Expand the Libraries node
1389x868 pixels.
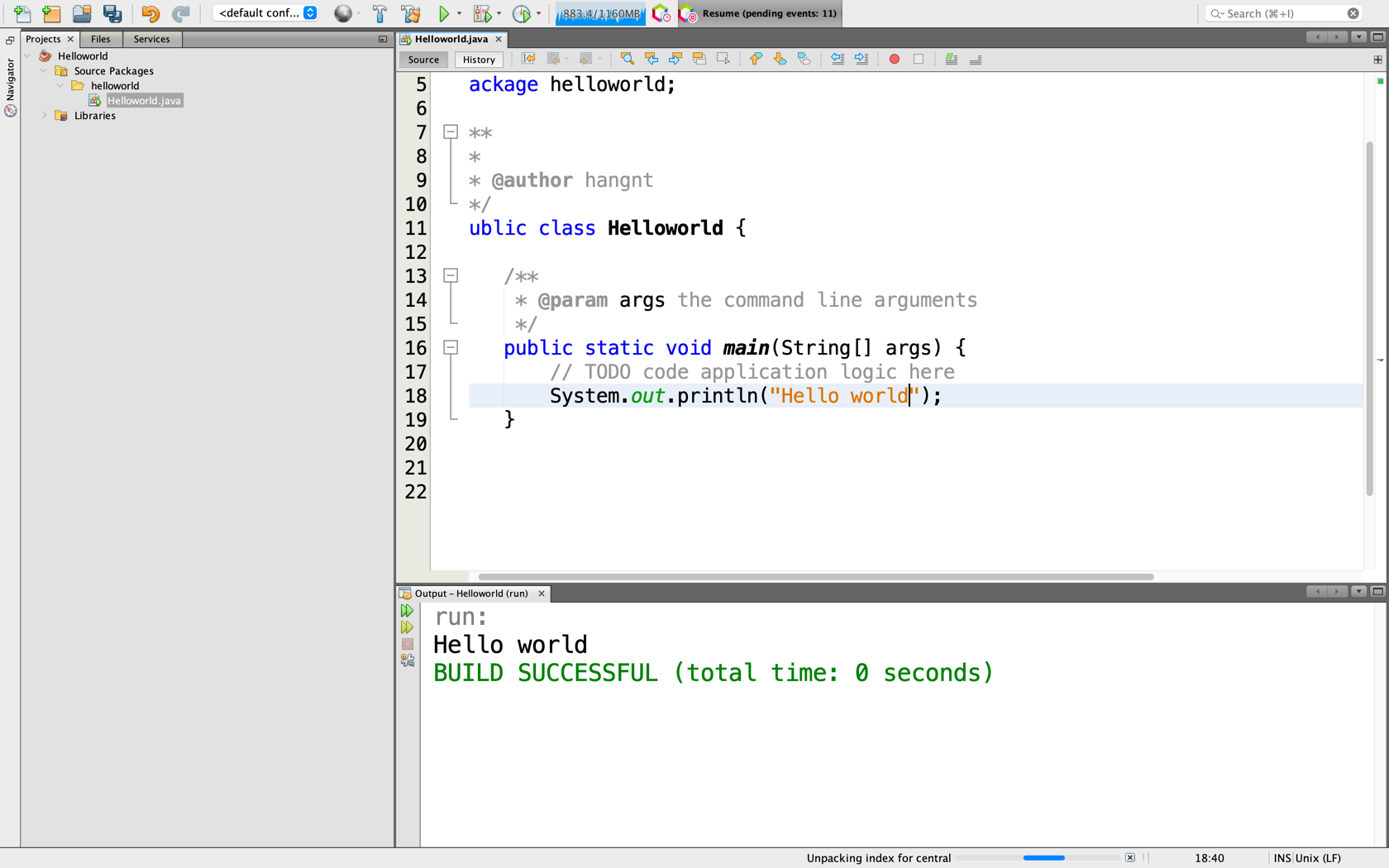click(45, 116)
